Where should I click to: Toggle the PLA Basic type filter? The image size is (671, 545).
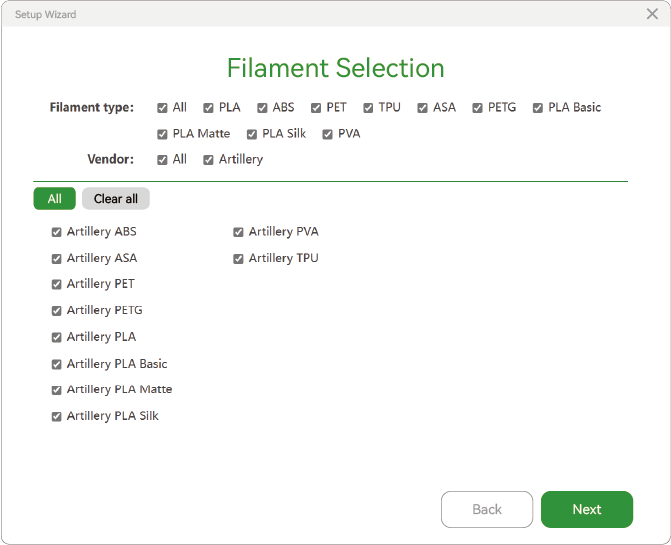pyautogui.click(x=538, y=108)
